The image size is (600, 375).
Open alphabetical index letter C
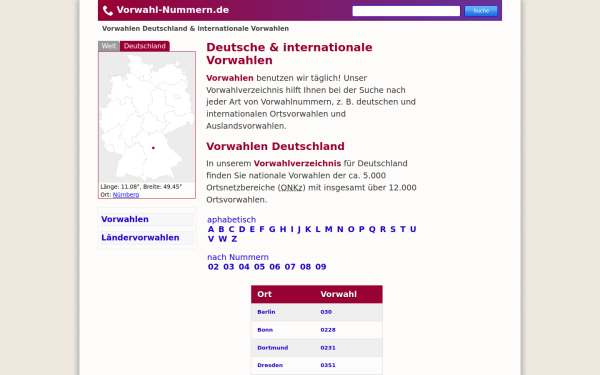[x=231, y=229]
